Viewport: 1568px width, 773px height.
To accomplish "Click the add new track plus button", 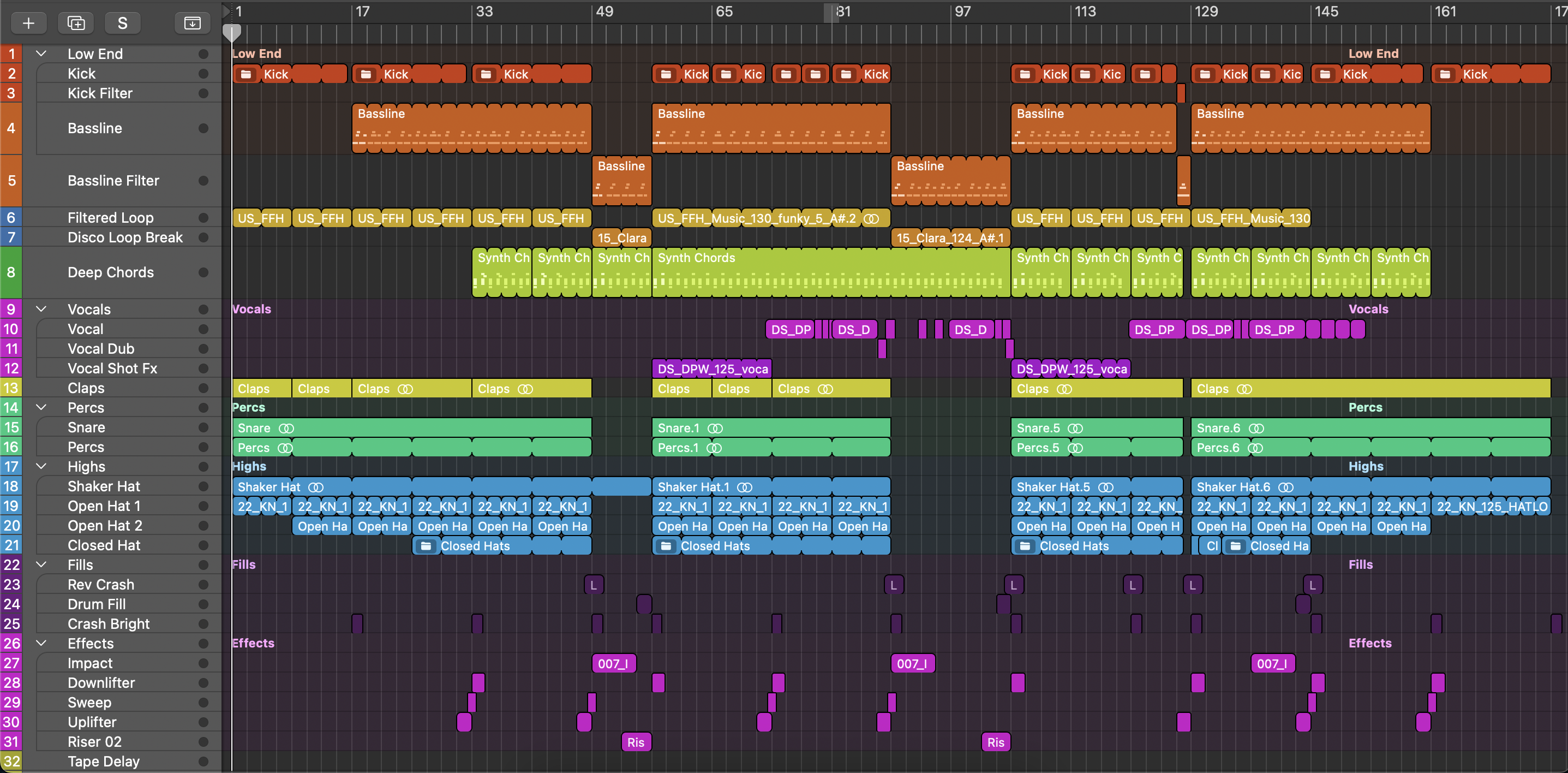I will pos(28,23).
